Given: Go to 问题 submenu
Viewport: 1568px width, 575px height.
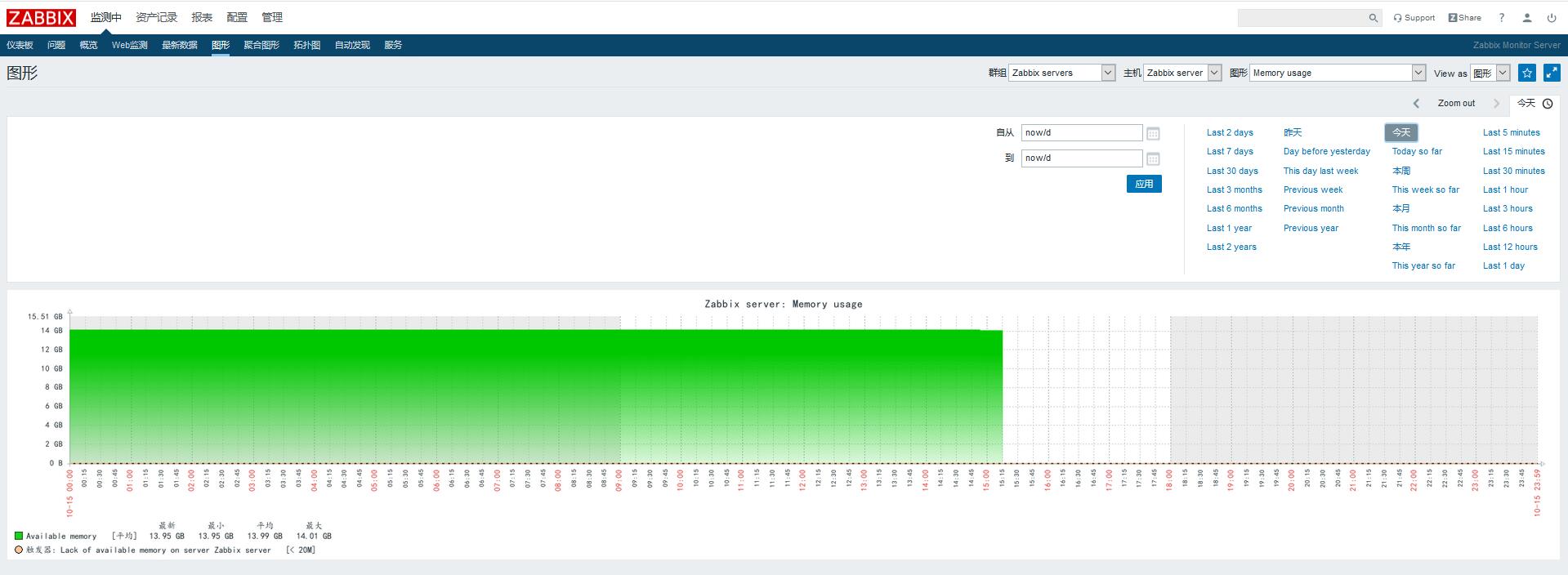Looking at the screenshot, I should pyautogui.click(x=56, y=45).
